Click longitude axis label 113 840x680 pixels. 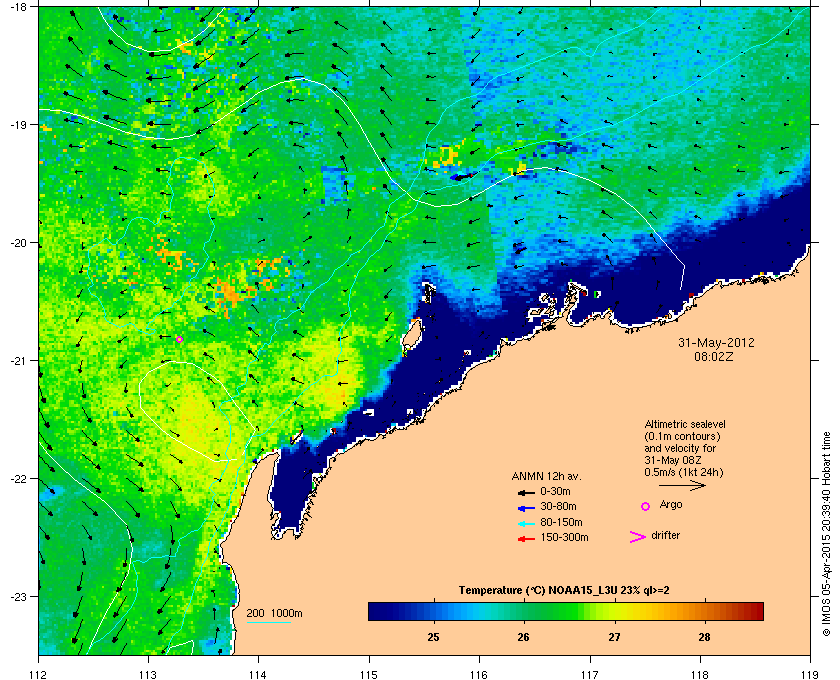pyautogui.click(x=148, y=675)
